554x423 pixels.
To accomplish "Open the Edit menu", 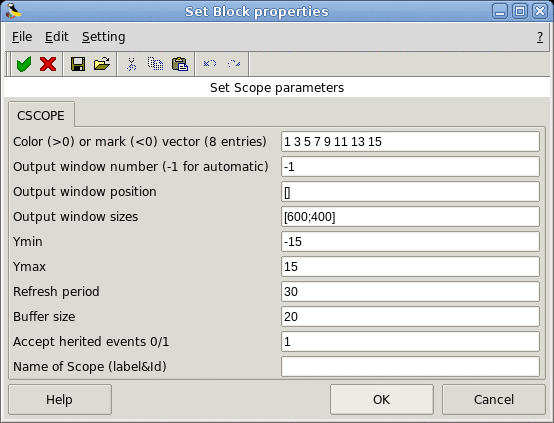I will pyautogui.click(x=57, y=37).
